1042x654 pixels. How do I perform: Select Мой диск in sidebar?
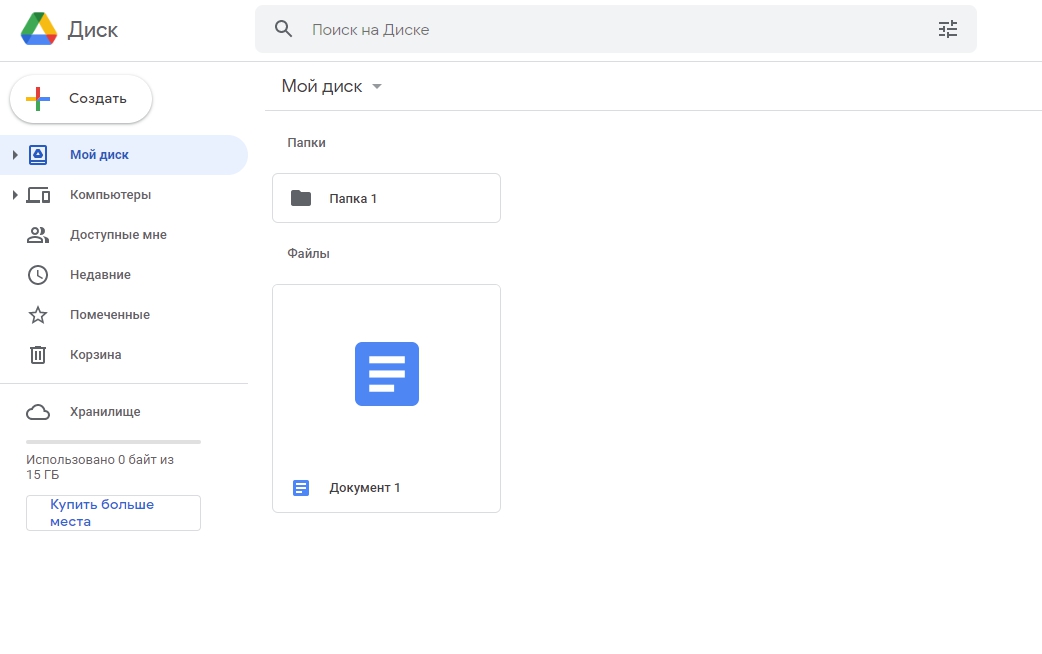click(124, 155)
